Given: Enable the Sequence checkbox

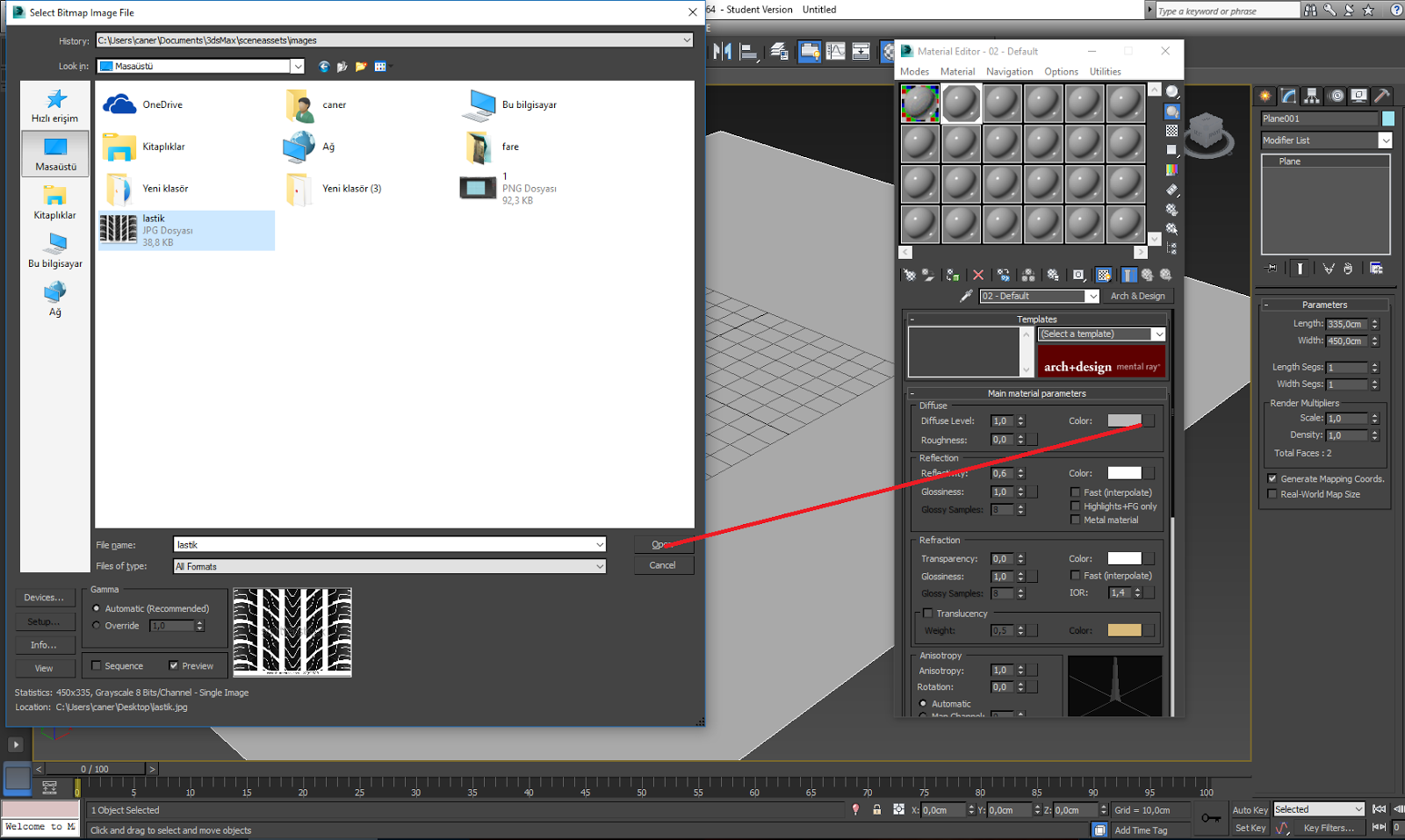Looking at the screenshot, I should [97, 665].
